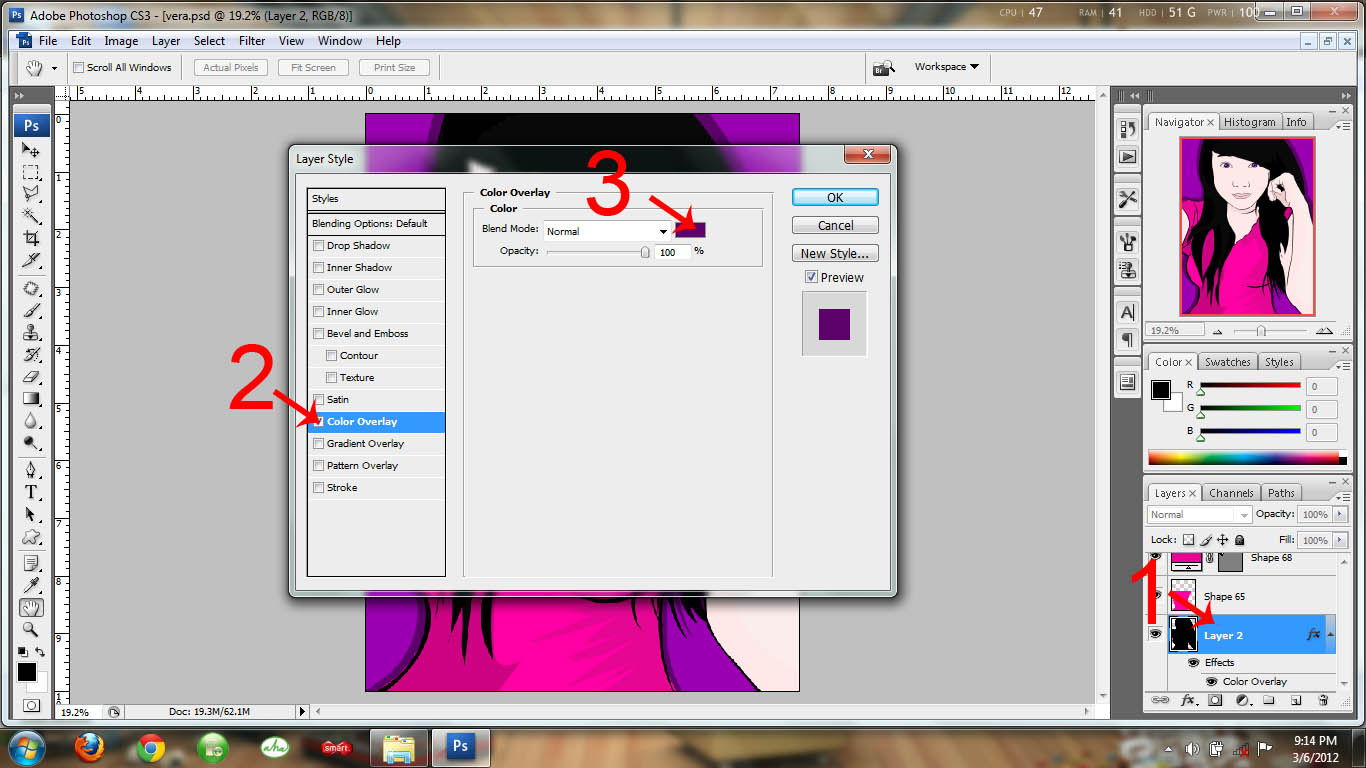Hide Color Overlay effect in Layers panel
This screenshot has width=1366, height=768.
(x=1212, y=681)
